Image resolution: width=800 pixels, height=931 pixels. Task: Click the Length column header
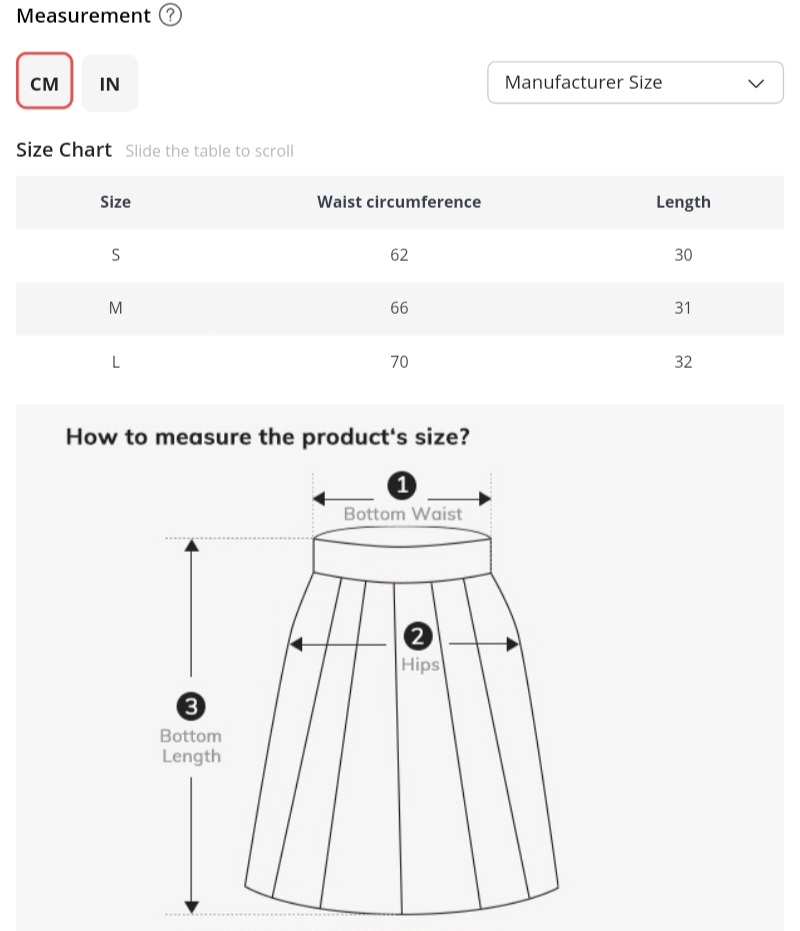pyautogui.click(x=683, y=202)
